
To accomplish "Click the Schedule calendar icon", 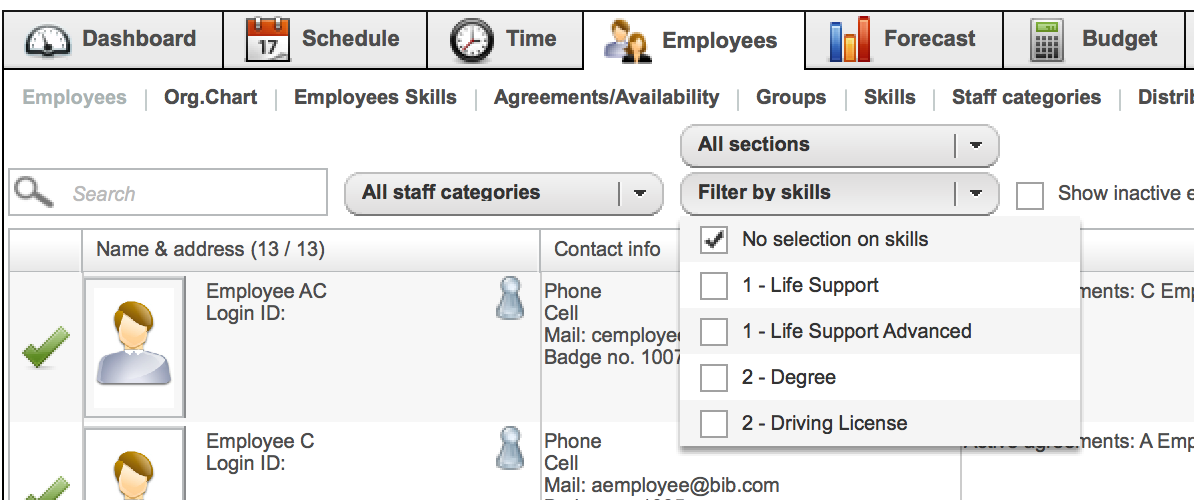I will click(x=267, y=40).
